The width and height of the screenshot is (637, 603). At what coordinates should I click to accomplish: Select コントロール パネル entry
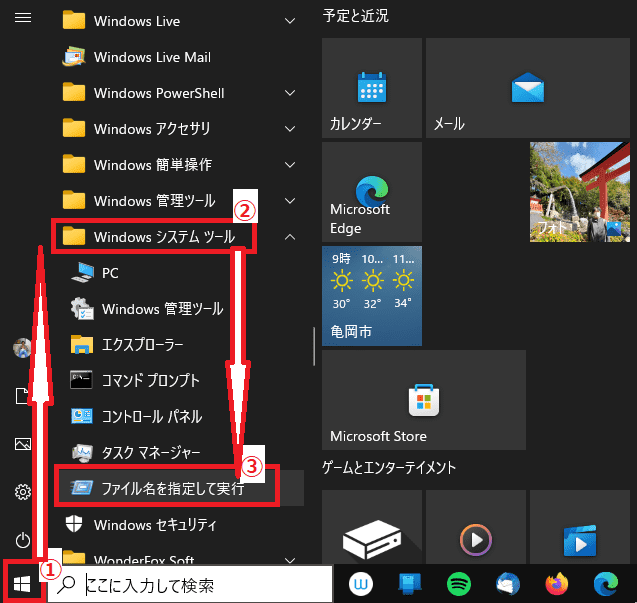(x=151, y=417)
